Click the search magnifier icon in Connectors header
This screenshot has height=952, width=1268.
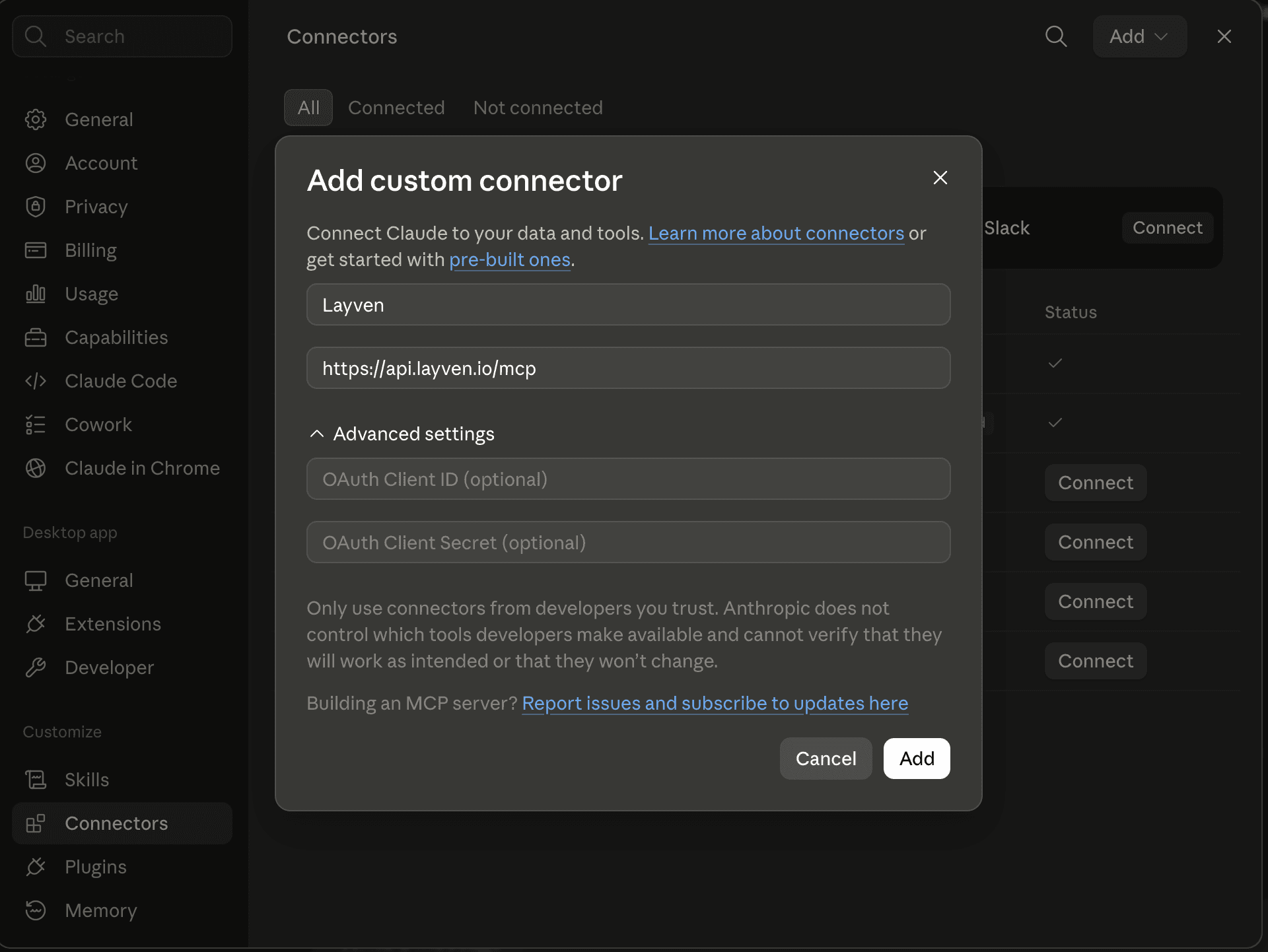[x=1056, y=36]
